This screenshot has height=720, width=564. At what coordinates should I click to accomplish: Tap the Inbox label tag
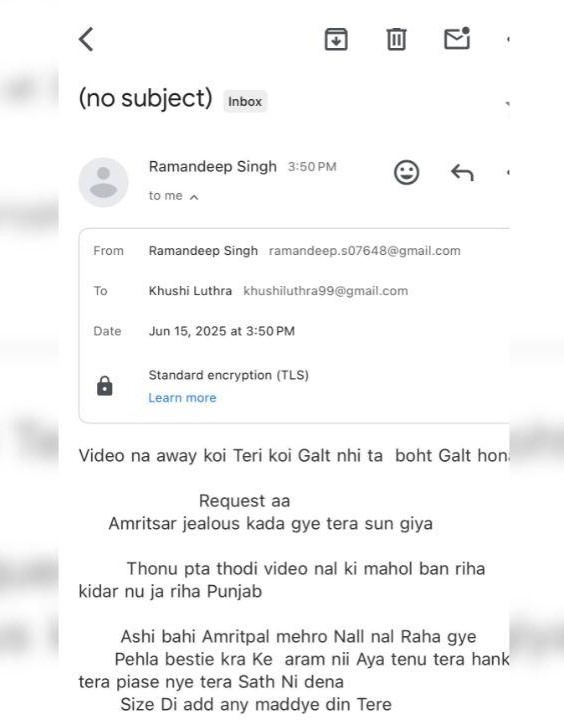[x=245, y=101]
